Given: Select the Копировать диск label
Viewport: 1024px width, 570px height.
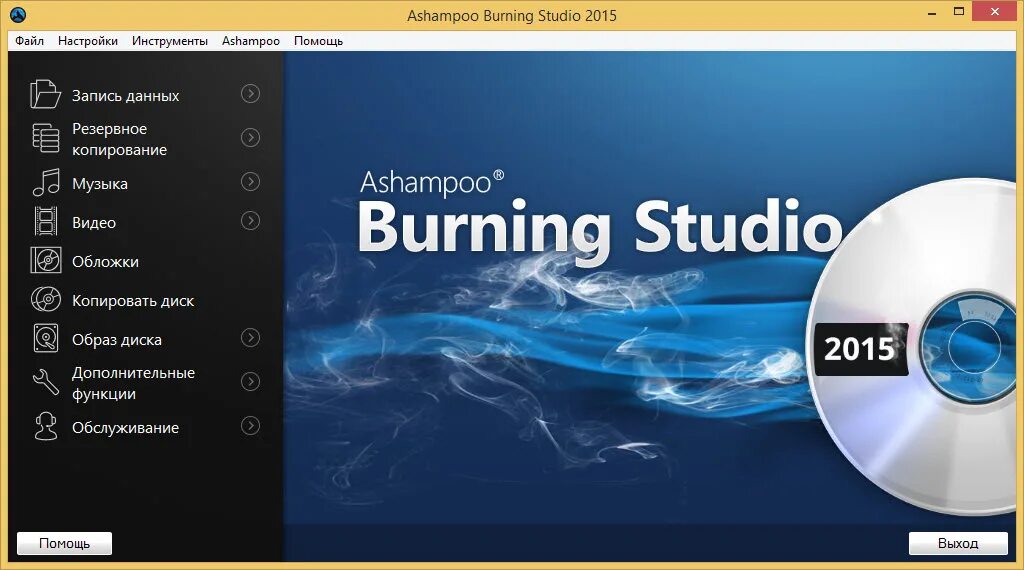Looking at the screenshot, I should coord(133,301).
